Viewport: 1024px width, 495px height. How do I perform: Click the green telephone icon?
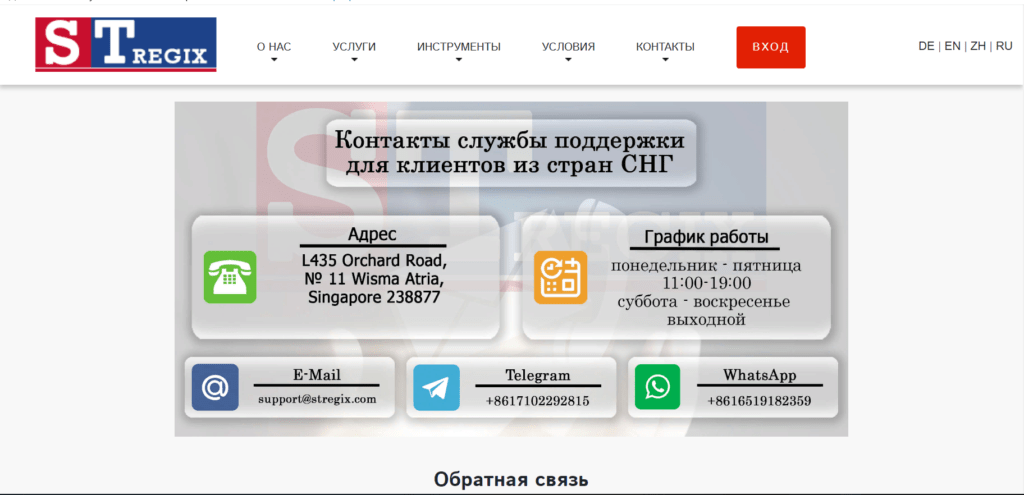pyautogui.click(x=230, y=277)
